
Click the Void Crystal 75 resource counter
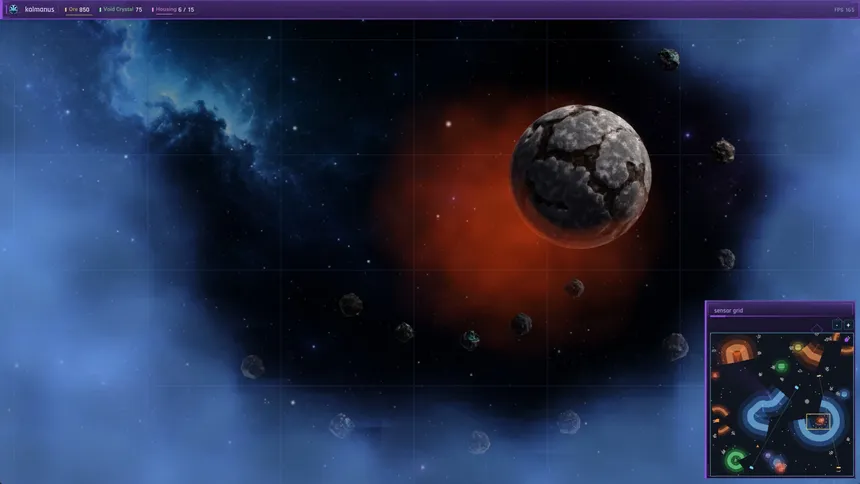(121, 9)
